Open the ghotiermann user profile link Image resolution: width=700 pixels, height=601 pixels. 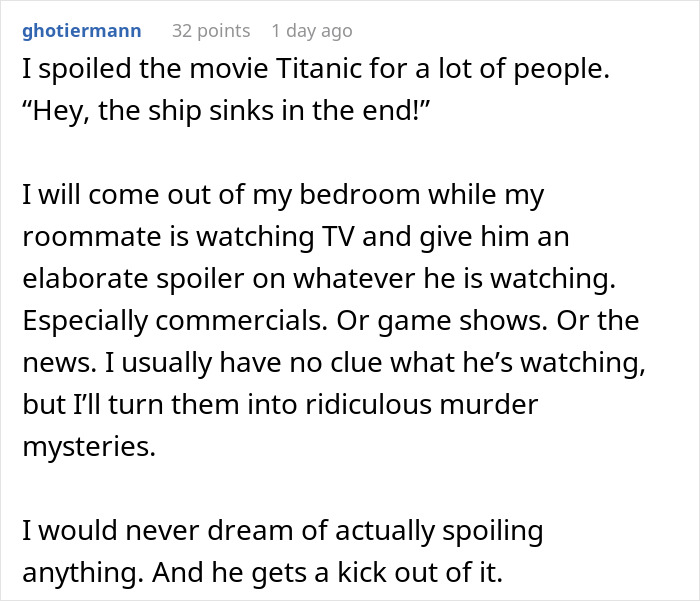coord(81,31)
